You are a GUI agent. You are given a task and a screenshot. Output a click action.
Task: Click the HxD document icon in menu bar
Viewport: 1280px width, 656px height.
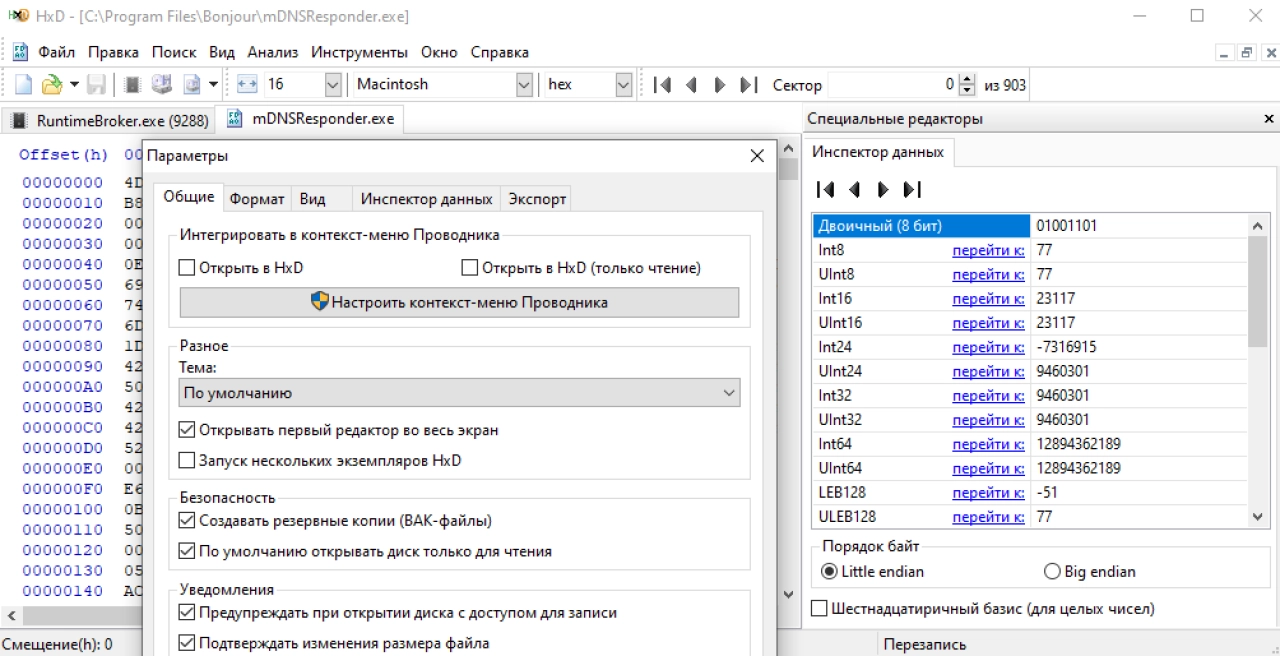[19, 52]
